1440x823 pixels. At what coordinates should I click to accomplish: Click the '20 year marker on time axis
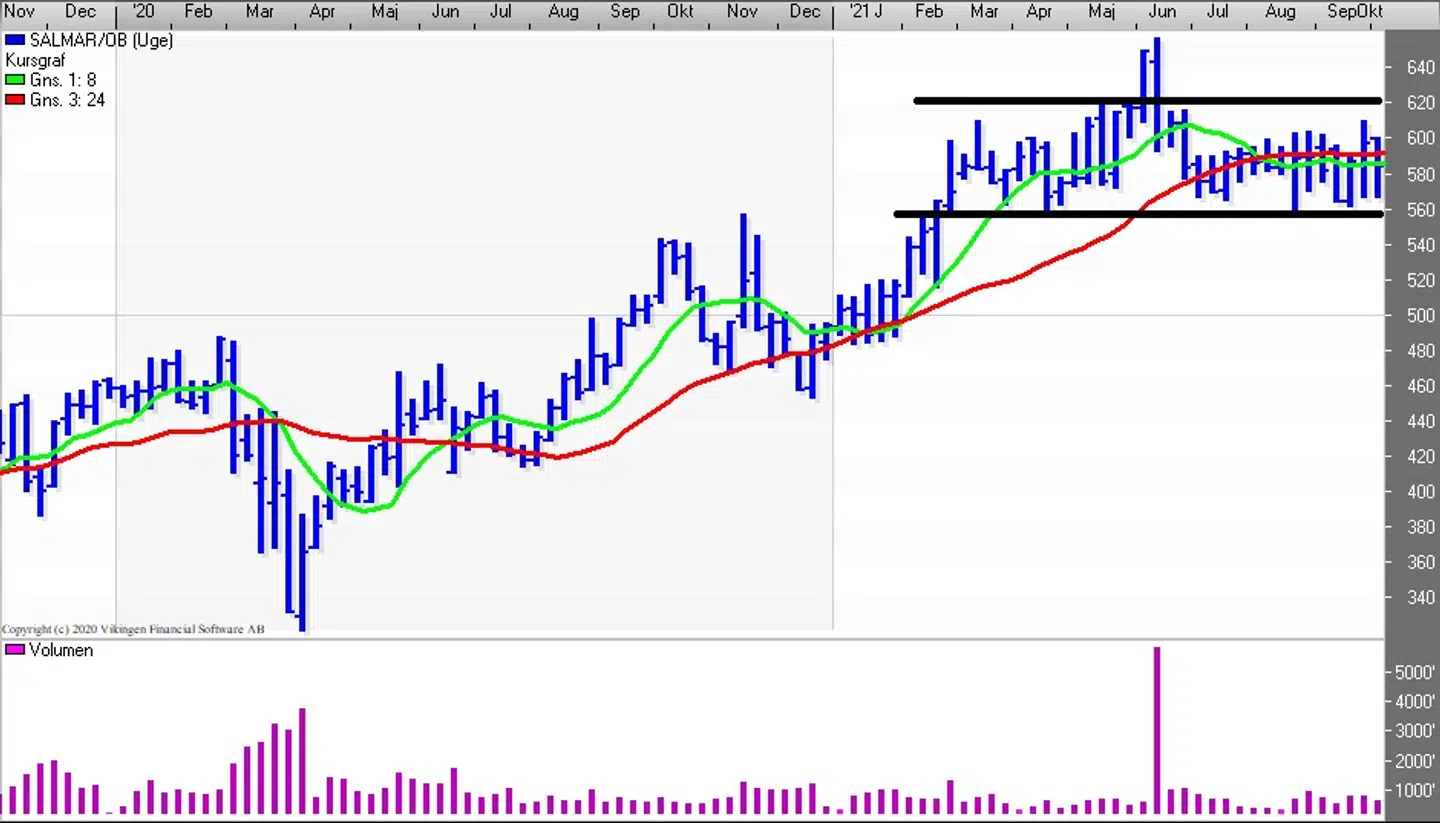click(143, 12)
